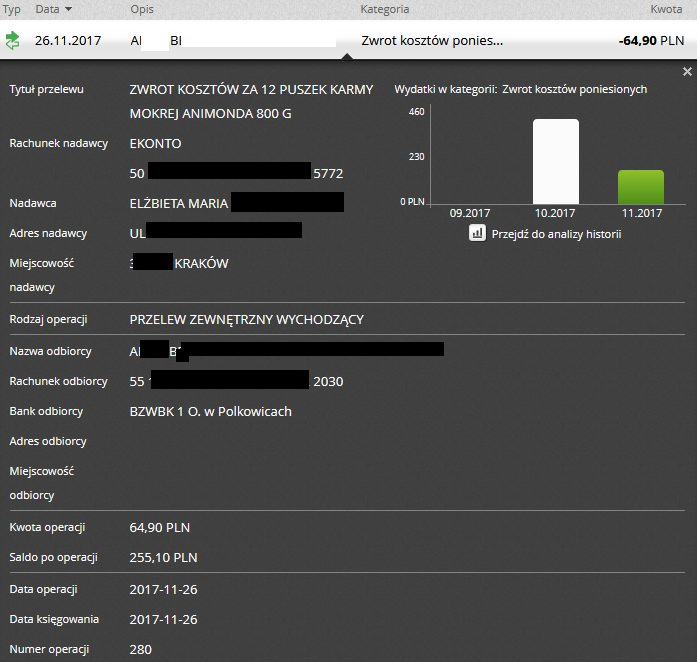Image resolution: width=697 pixels, height=662 pixels.
Task: Sort transactions by Kwota column
Action: [666, 9]
